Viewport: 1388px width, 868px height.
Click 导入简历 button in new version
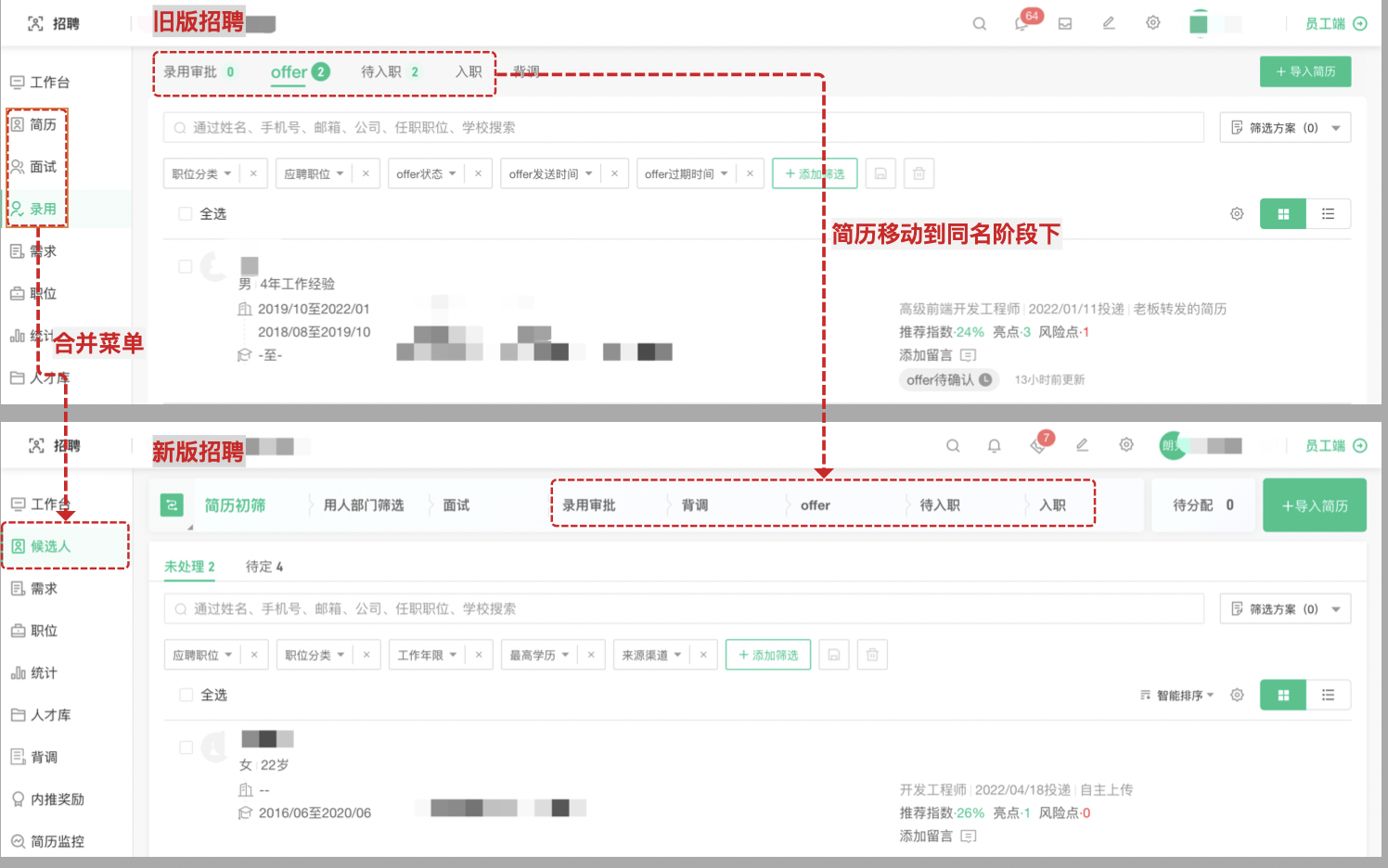(1315, 505)
